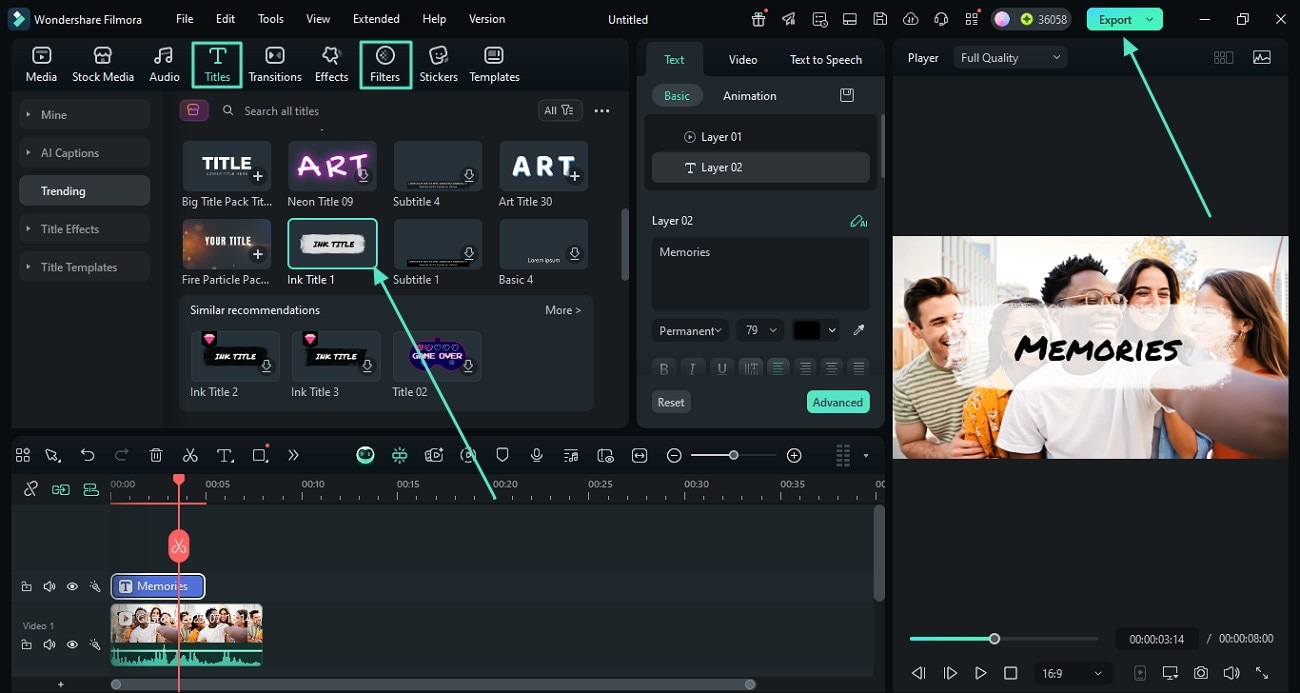Click the marker shield icon
Viewport: 1300px width, 693px height.
503,455
